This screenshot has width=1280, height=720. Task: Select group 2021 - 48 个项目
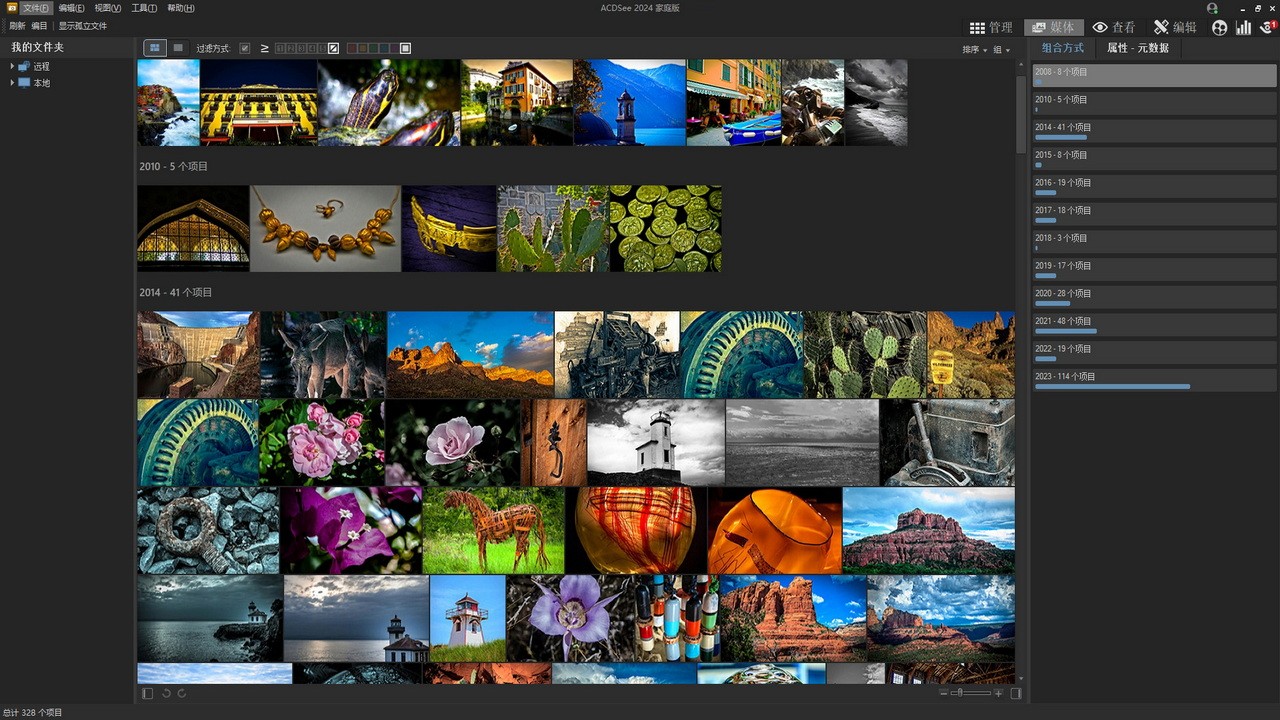pos(1154,324)
